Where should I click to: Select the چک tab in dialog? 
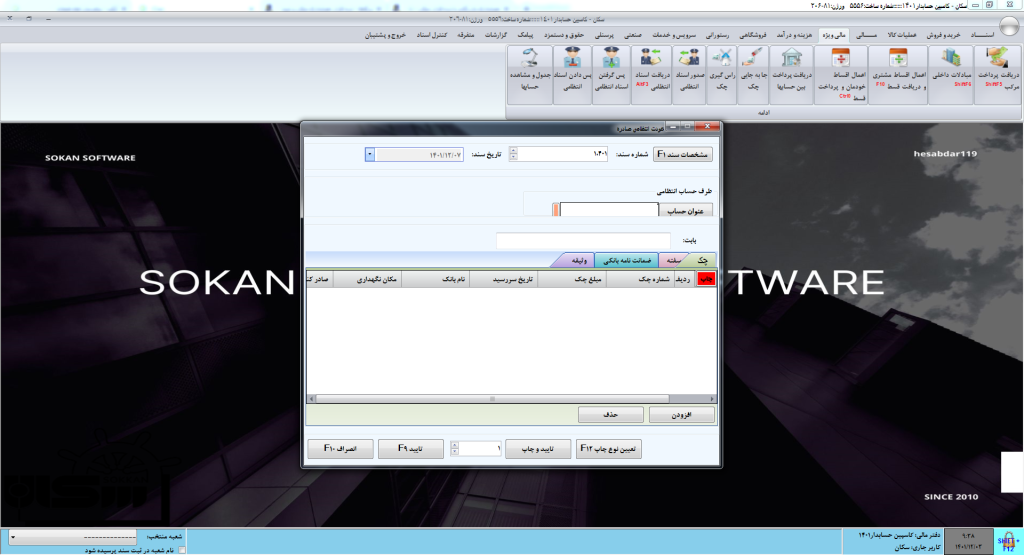click(x=701, y=261)
